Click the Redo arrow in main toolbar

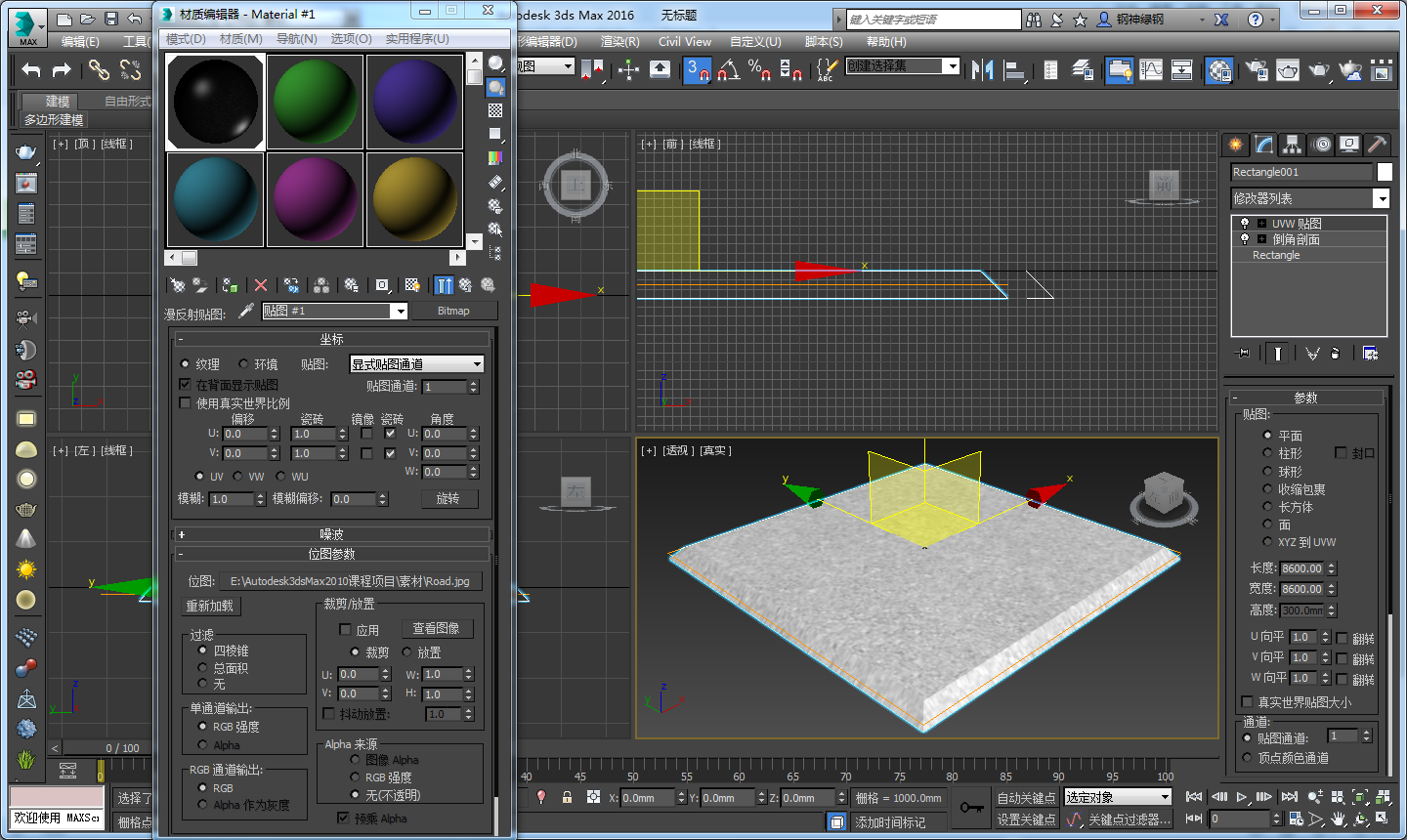click(x=62, y=69)
